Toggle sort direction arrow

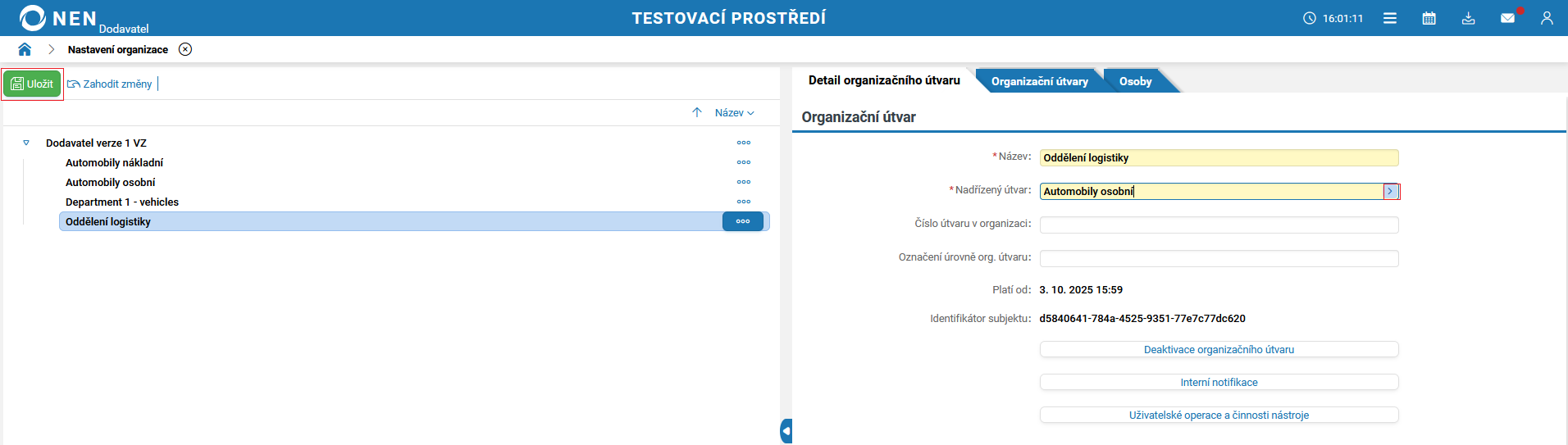point(697,112)
